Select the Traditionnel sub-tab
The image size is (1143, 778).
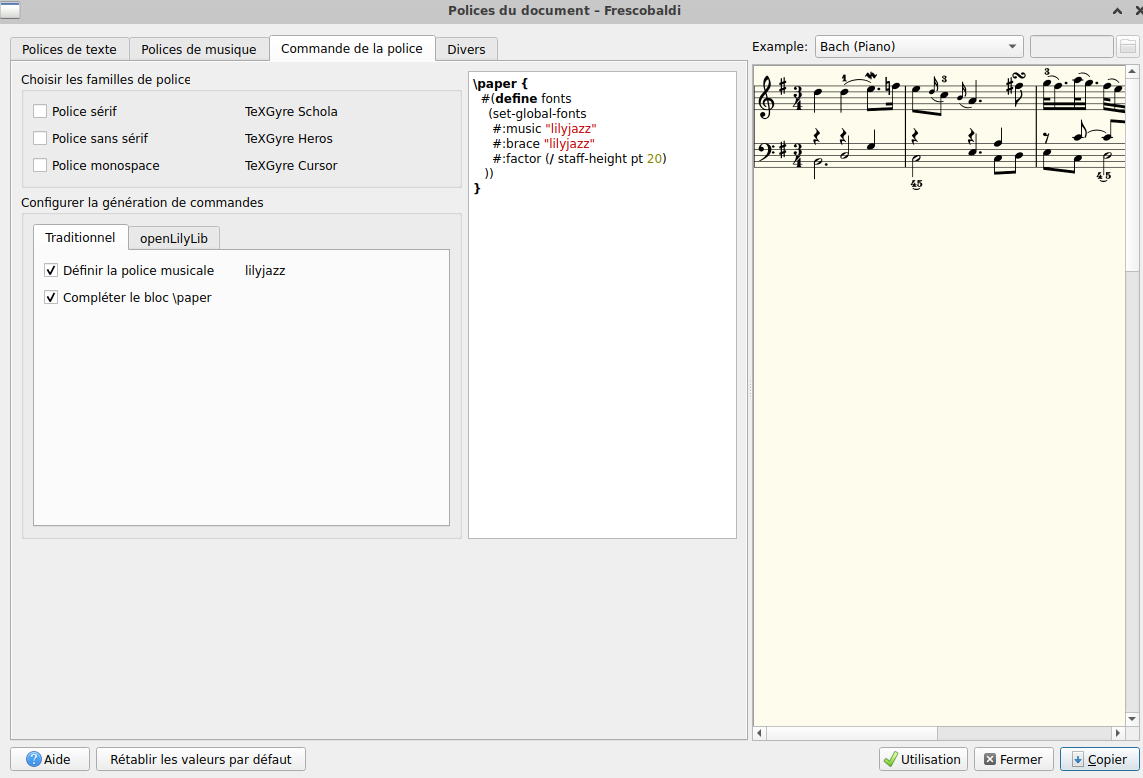click(x=80, y=237)
